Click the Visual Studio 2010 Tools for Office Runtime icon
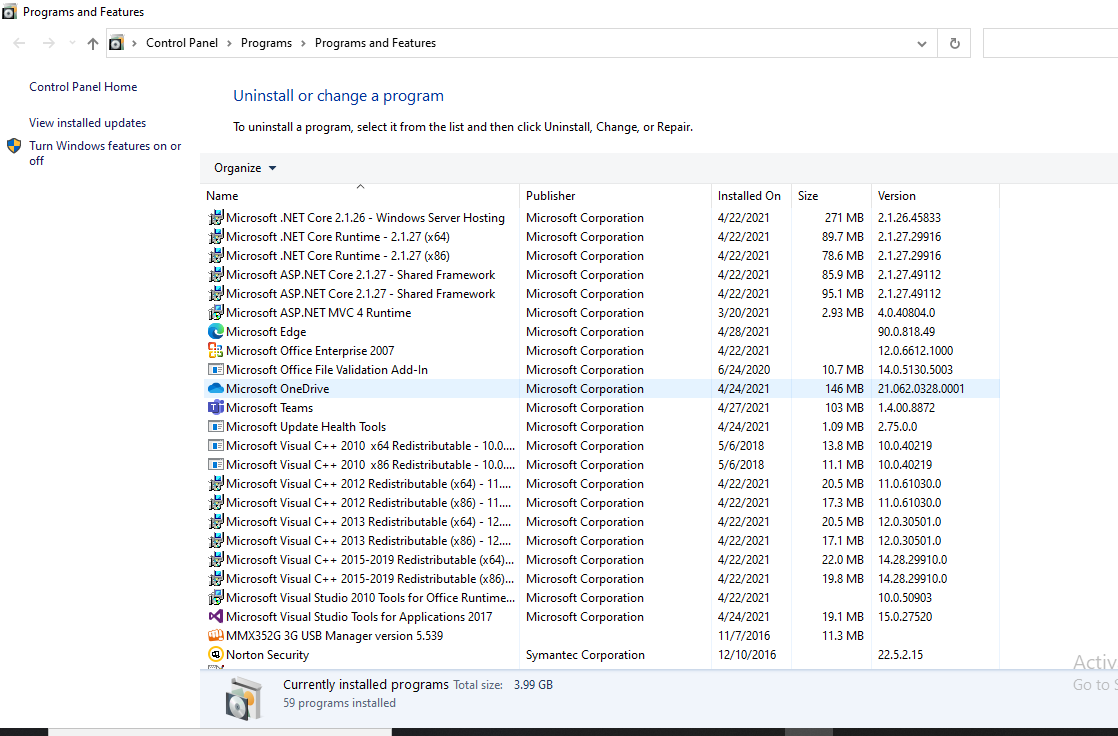This screenshot has width=1118, height=736. point(215,598)
